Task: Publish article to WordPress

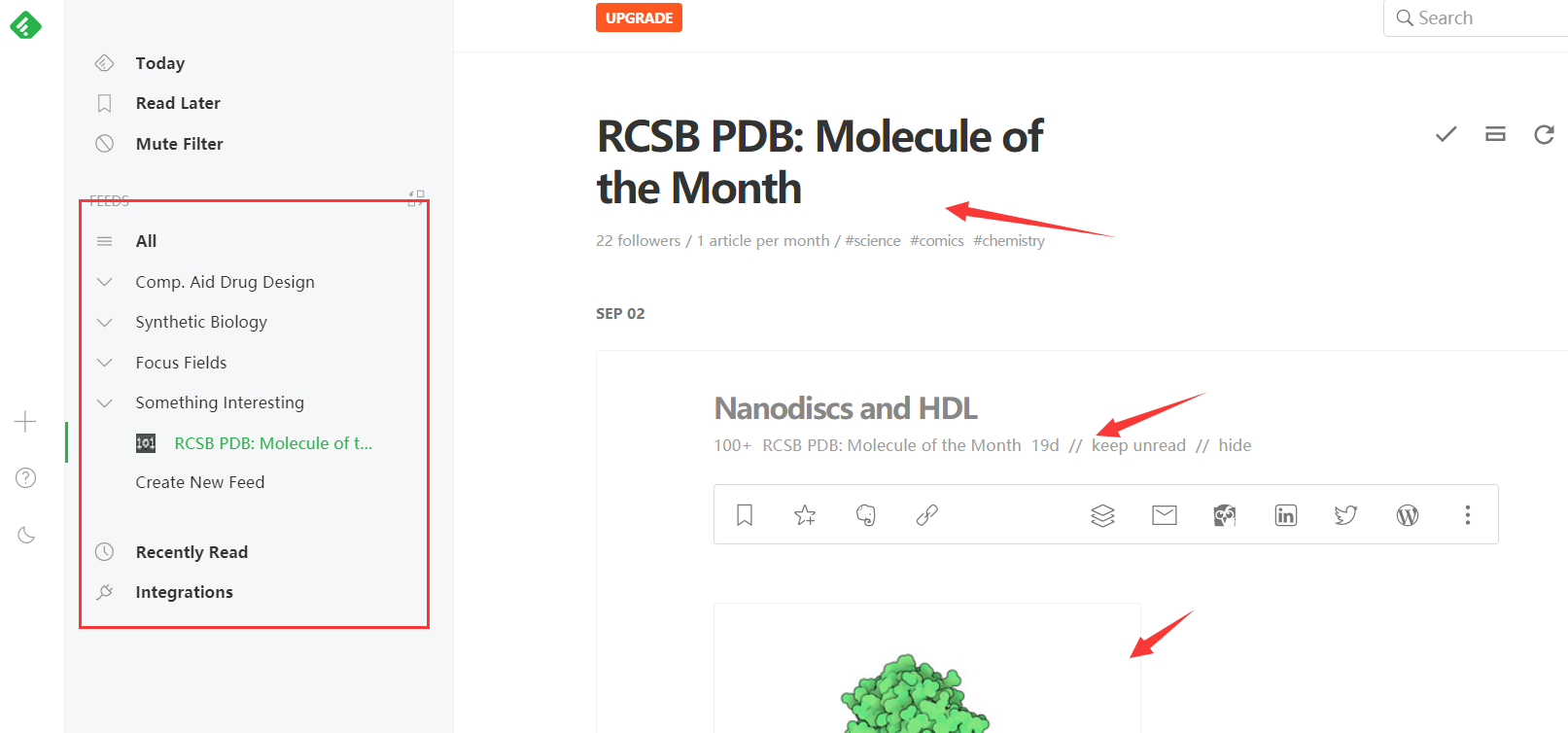Action: click(1407, 515)
